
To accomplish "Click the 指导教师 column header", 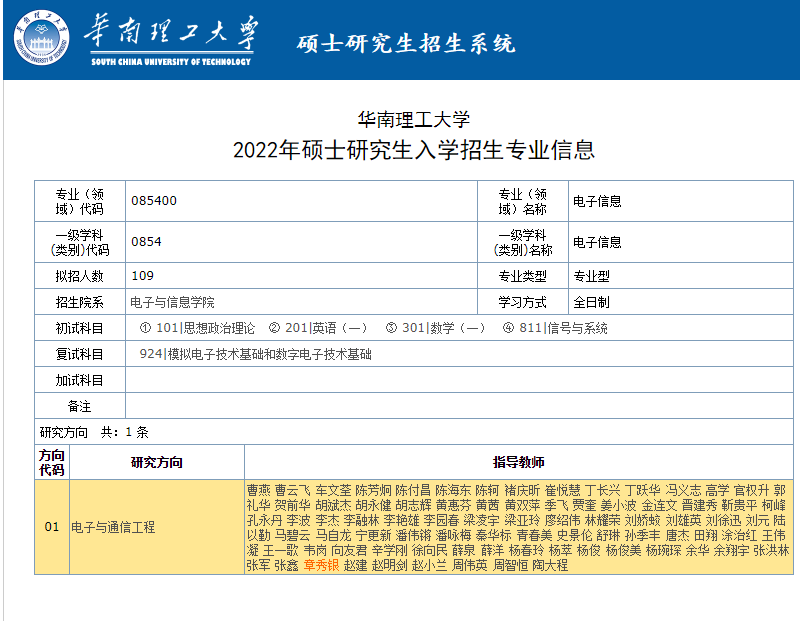I will (x=519, y=462).
